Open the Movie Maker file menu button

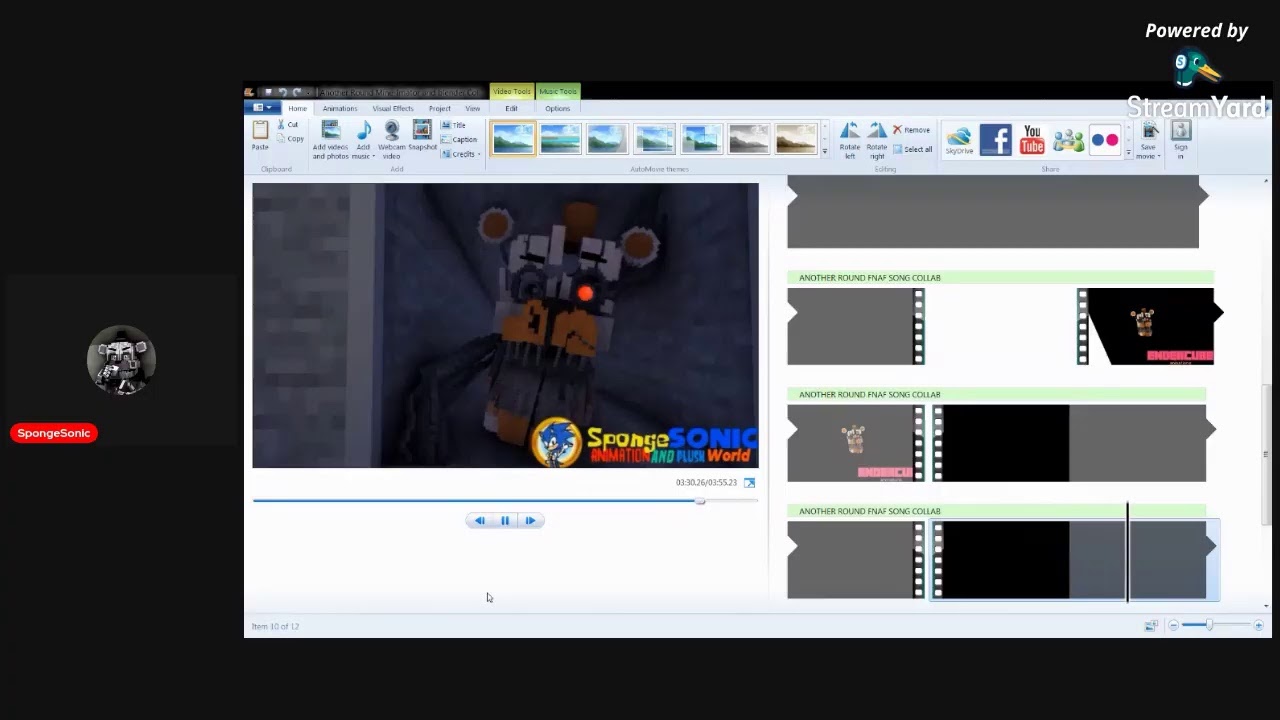(263, 108)
